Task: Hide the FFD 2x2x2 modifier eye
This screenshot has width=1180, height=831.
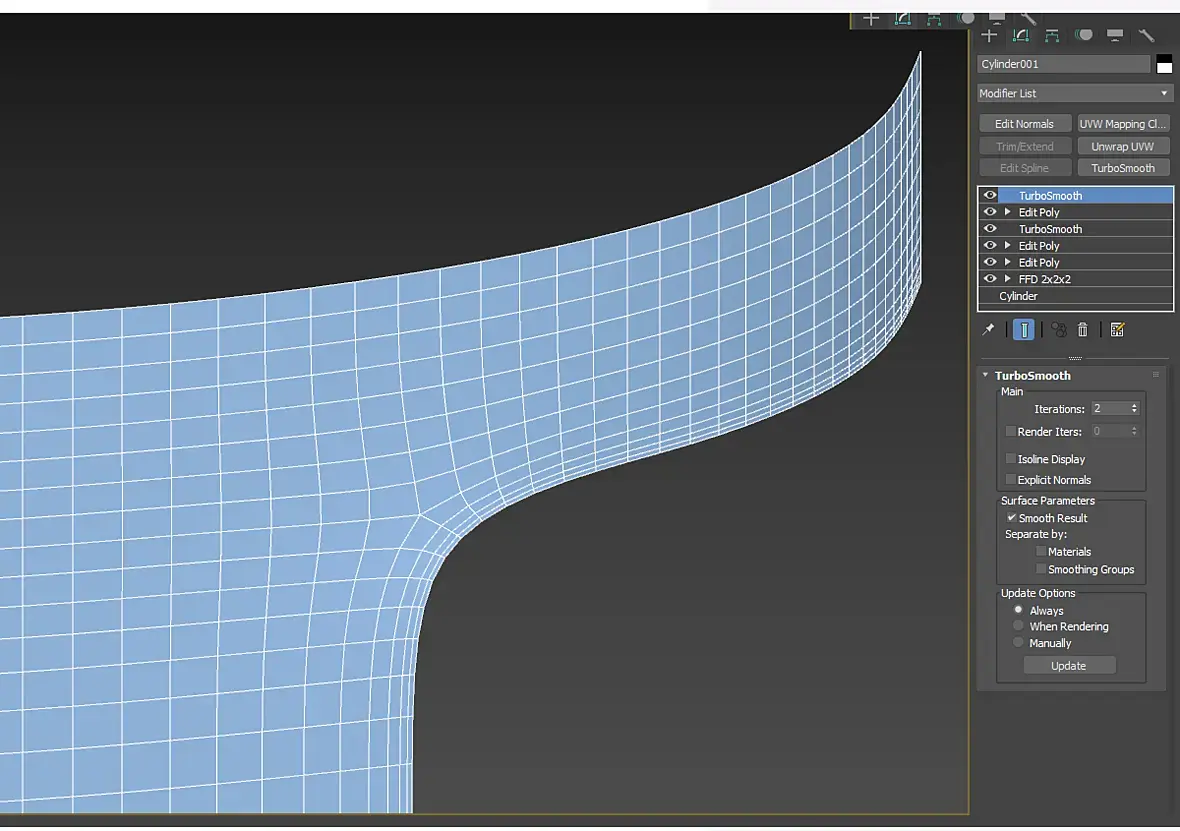Action: tap(990, 279)
